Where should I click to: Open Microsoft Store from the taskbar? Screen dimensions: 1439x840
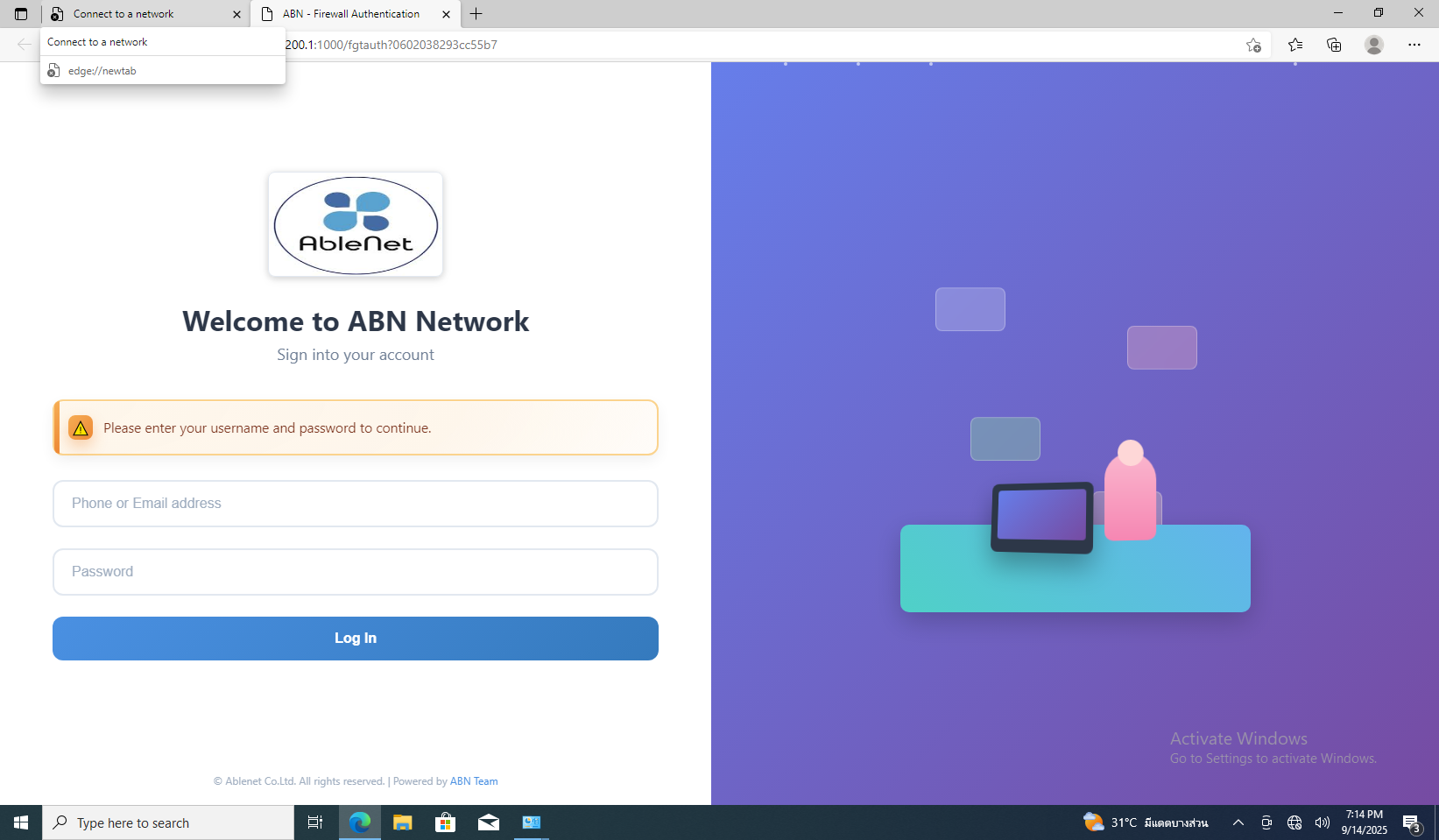[x=445, y=822]
